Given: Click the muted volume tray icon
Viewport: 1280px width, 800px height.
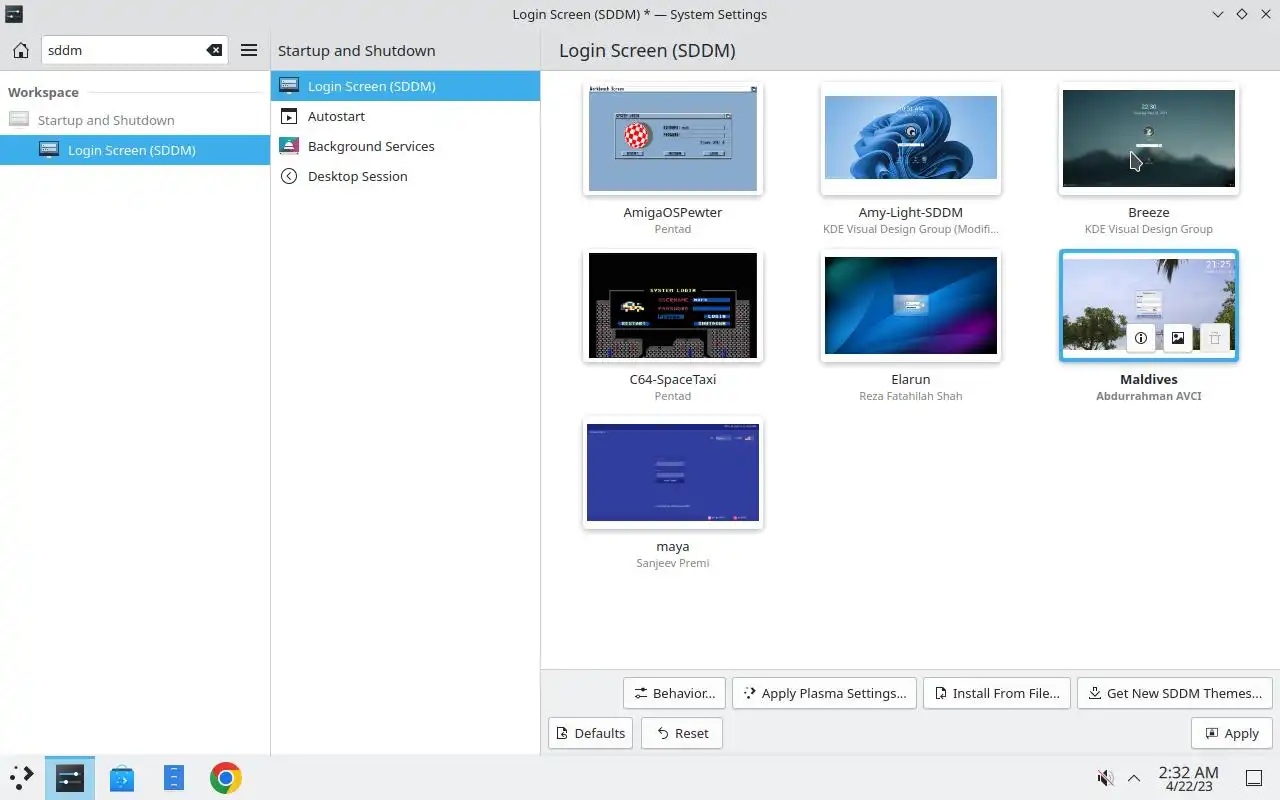Looking at the screenshot, I should (1105, 778).
